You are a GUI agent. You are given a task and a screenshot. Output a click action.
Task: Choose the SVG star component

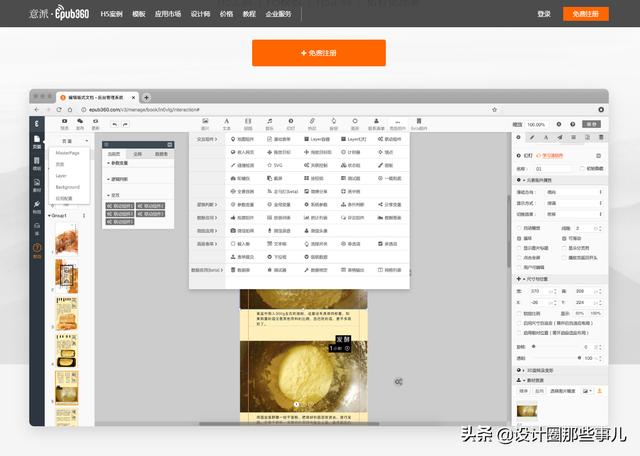[275, 165]
